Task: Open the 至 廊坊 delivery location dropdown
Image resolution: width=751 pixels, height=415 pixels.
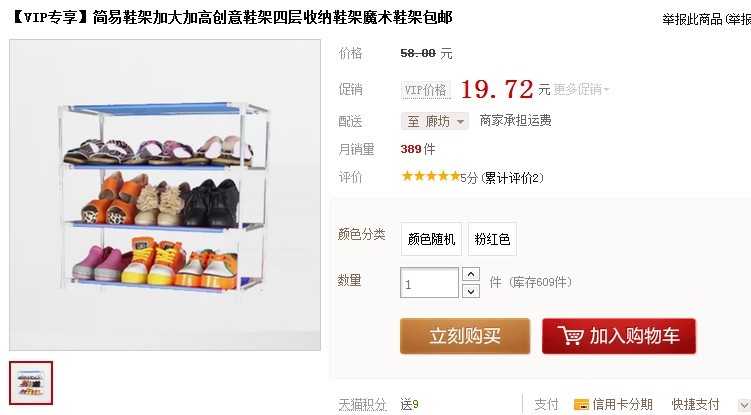Action: pyautogui.click(x=434, y=121)
